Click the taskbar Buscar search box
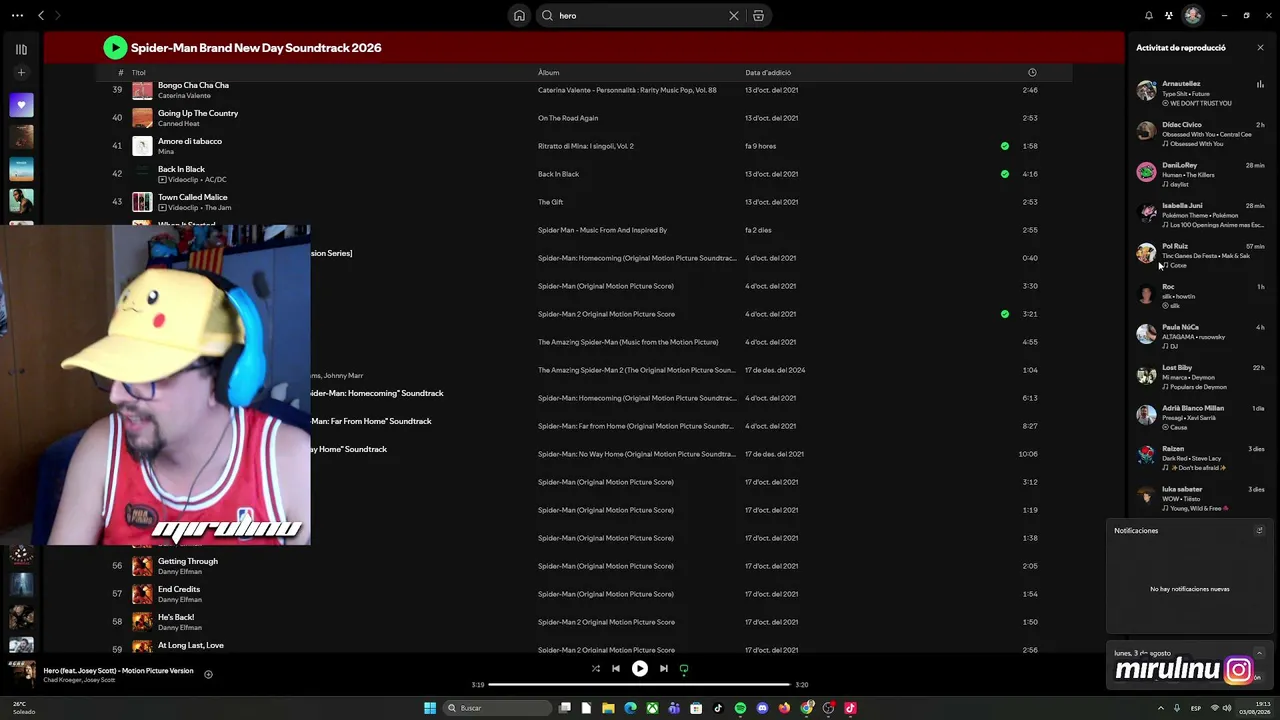Viewport: 1280px width, 720px height. point(498,708)
